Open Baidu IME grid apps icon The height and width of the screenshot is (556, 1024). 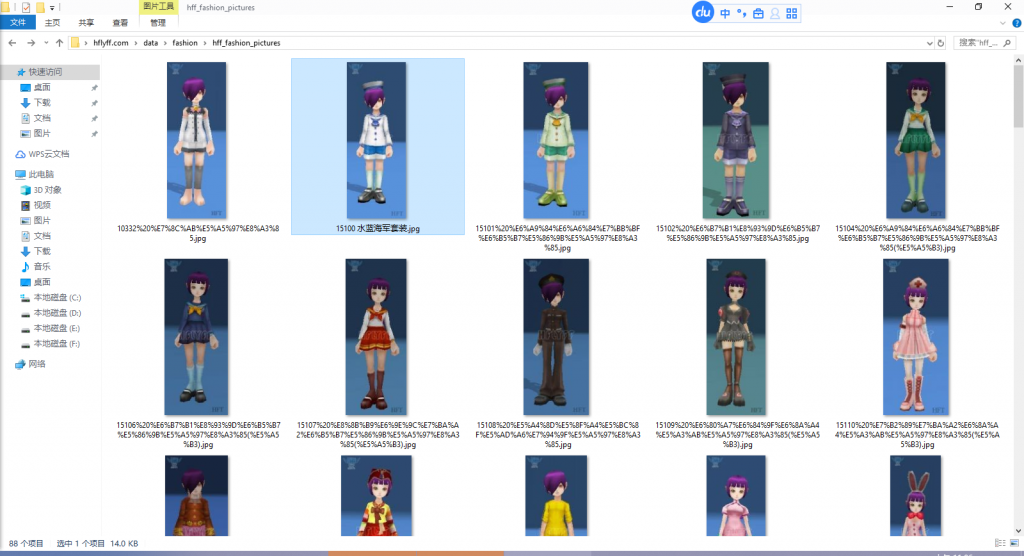(x=792, y=14)
